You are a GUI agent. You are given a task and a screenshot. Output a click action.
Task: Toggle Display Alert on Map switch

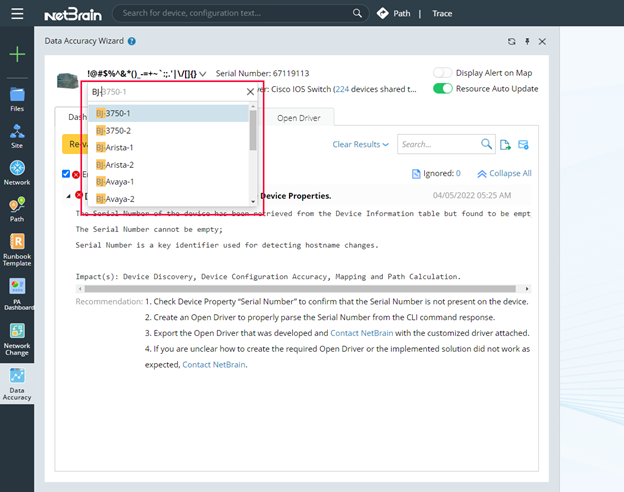coord(443,73)
